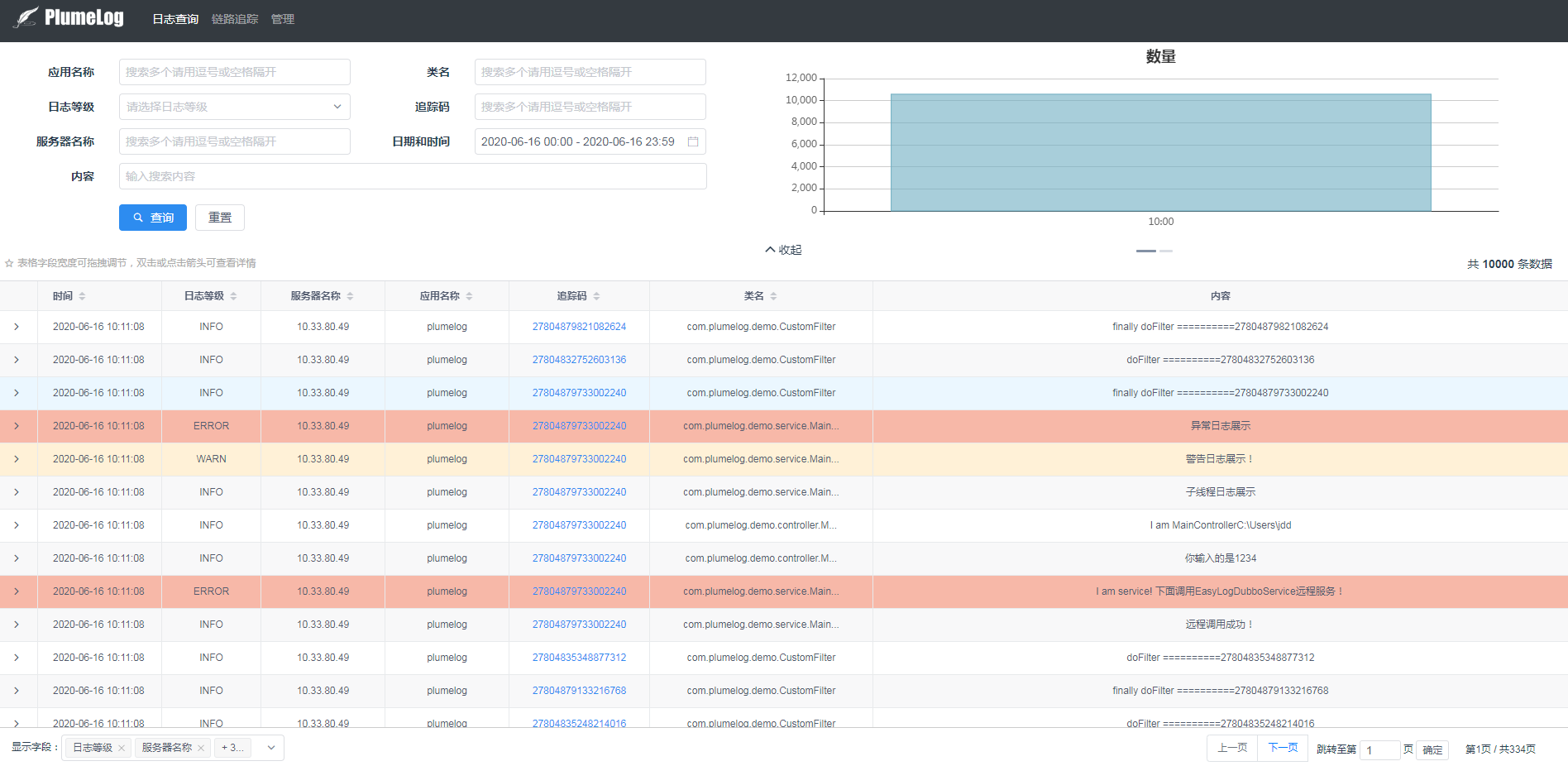Open the 链路追踪 navigation menu item
Screen dimensions: 1568x766
coord(235,19)
